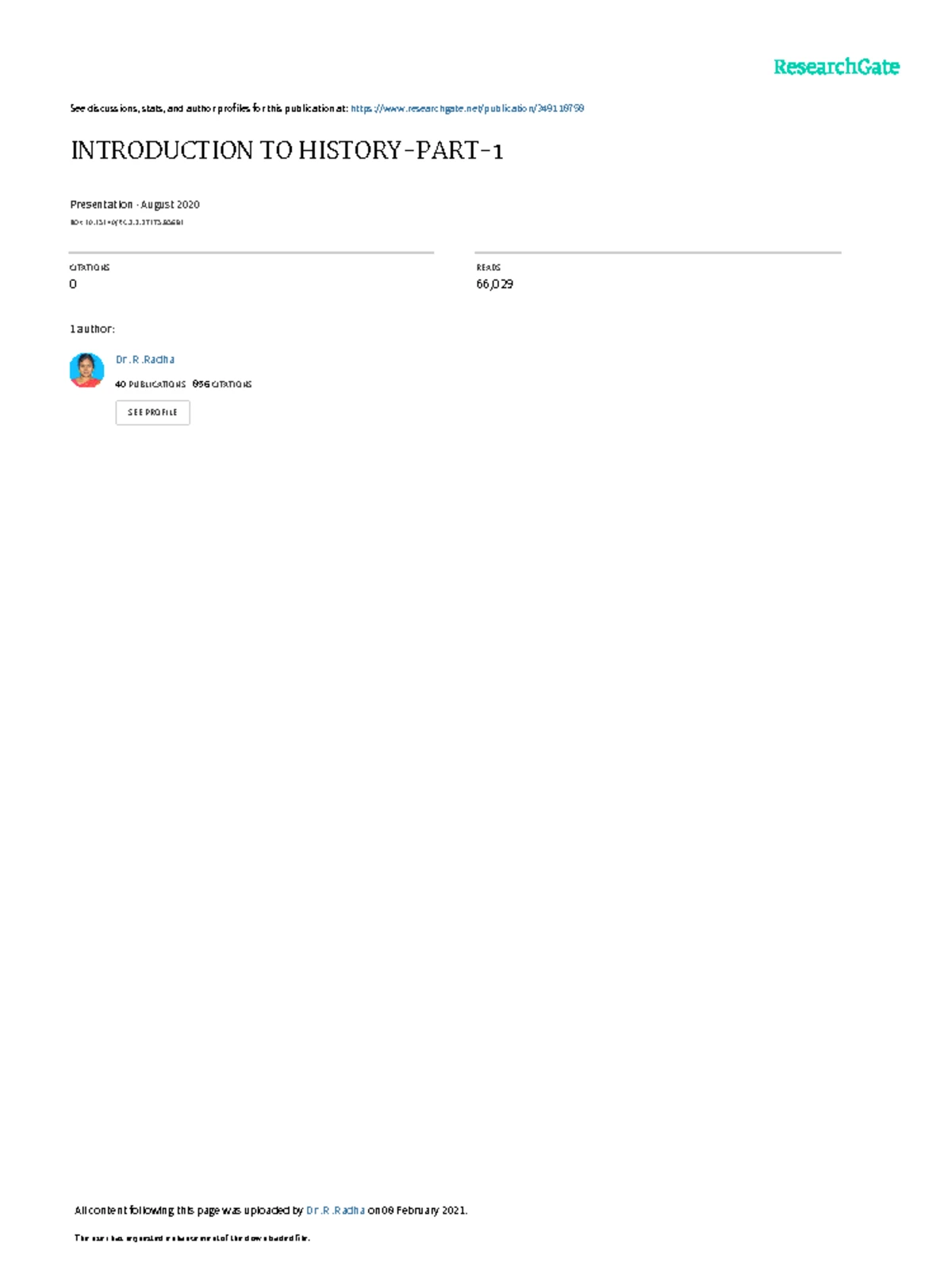Click the DOI line below the date
The image size is (952, 1270).
point(127,222)
